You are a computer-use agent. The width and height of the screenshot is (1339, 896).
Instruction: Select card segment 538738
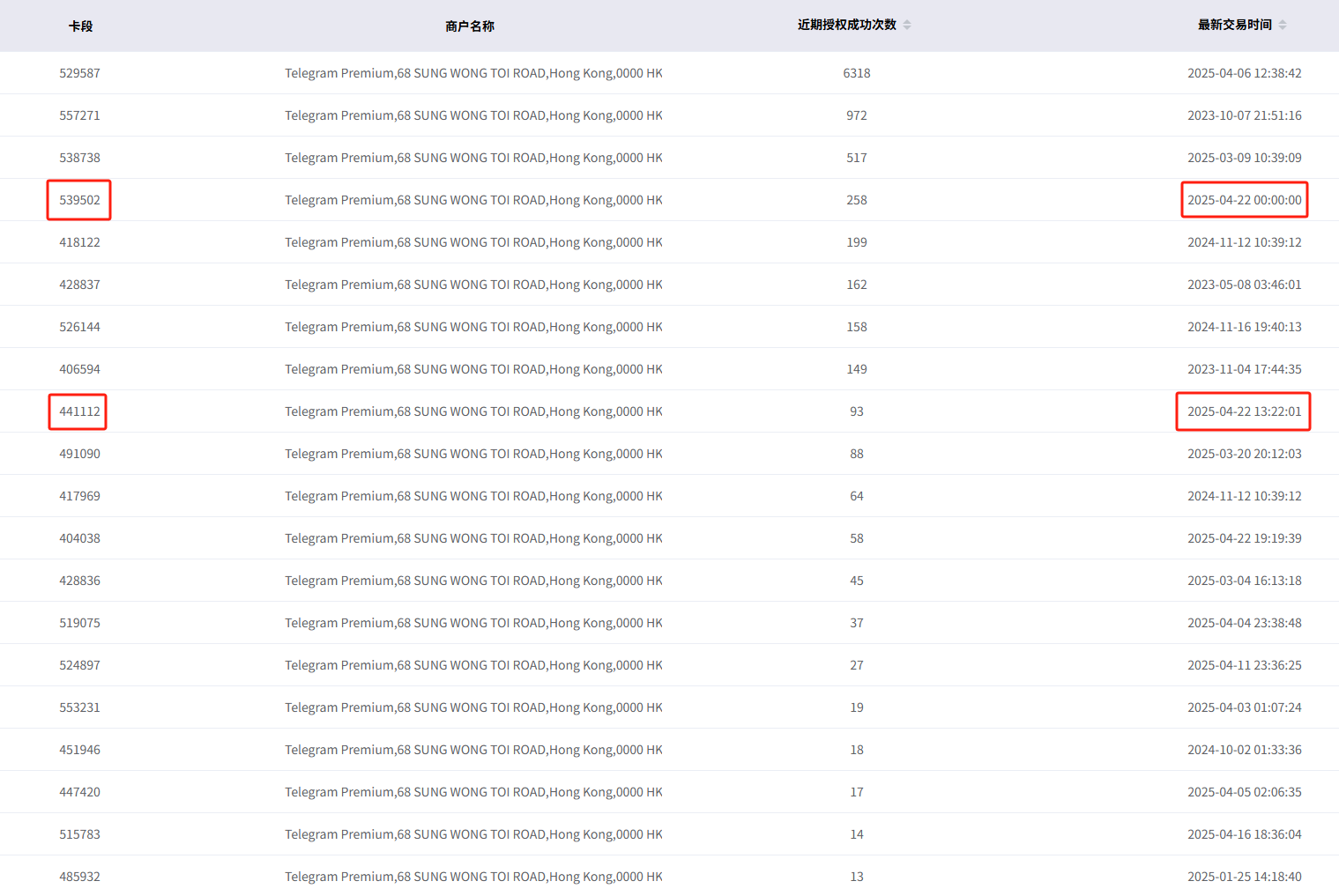pos(79,158)
